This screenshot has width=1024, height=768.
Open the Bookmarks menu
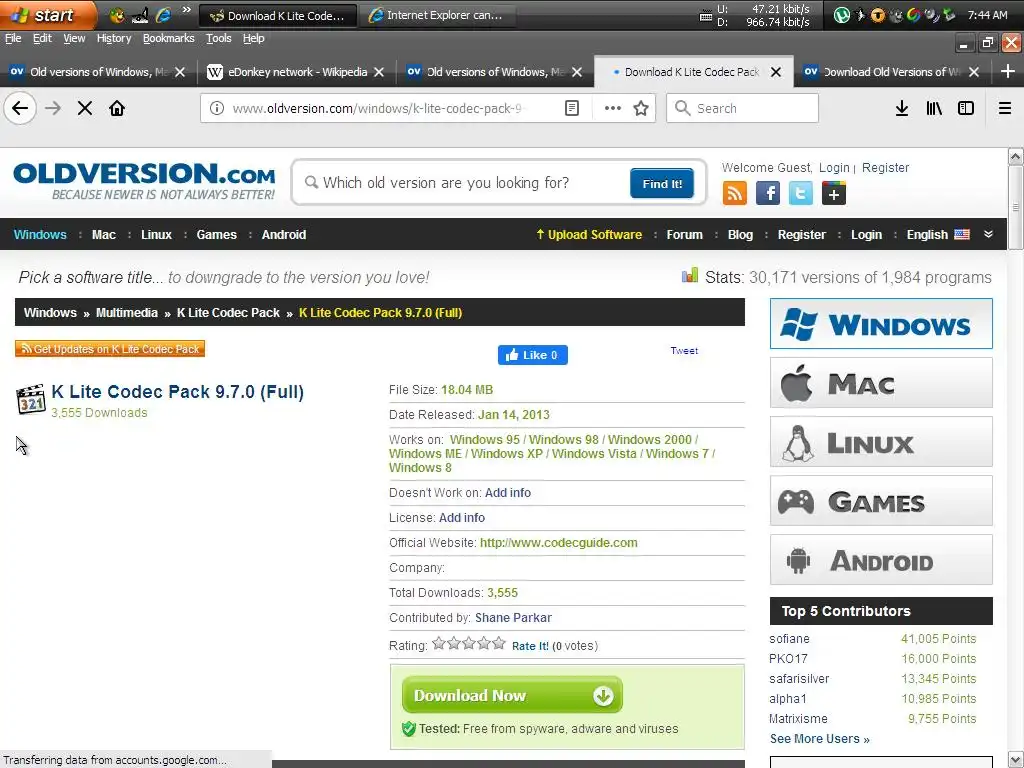point(168,38)
